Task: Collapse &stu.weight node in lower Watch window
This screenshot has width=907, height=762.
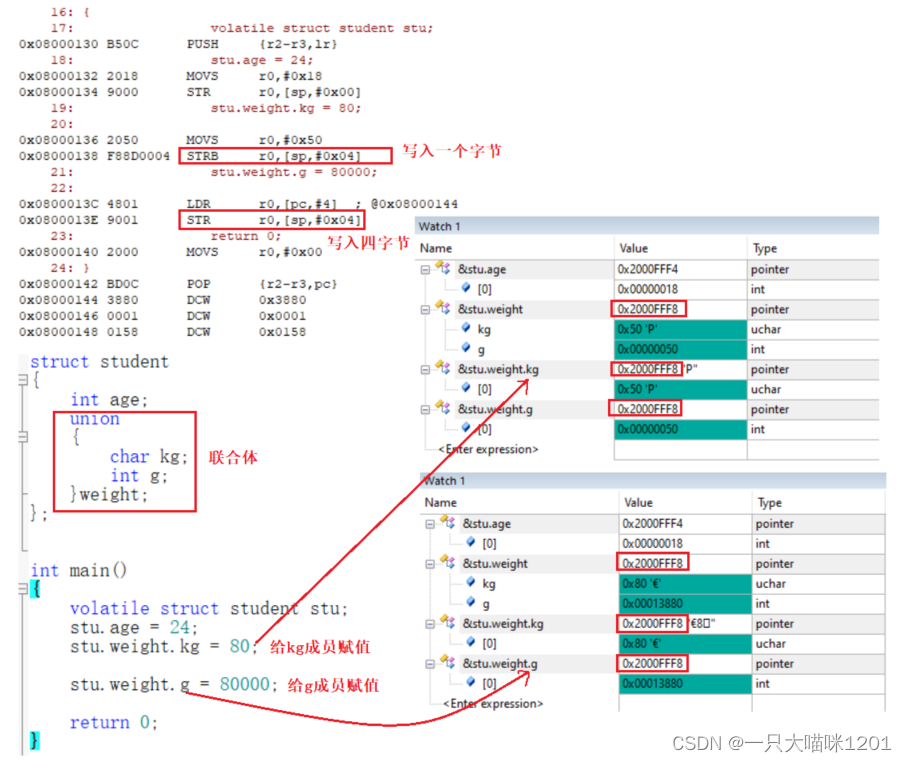Action: (x=431, y=563)
